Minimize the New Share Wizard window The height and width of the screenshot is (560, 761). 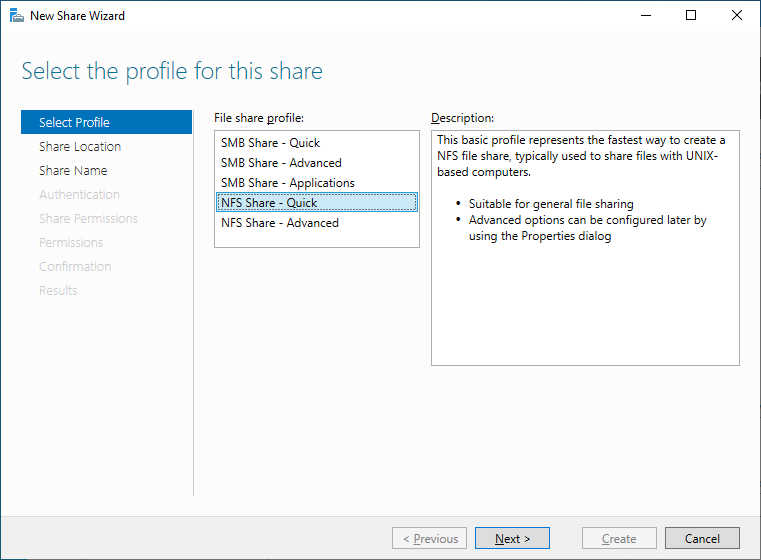(645, 16)
